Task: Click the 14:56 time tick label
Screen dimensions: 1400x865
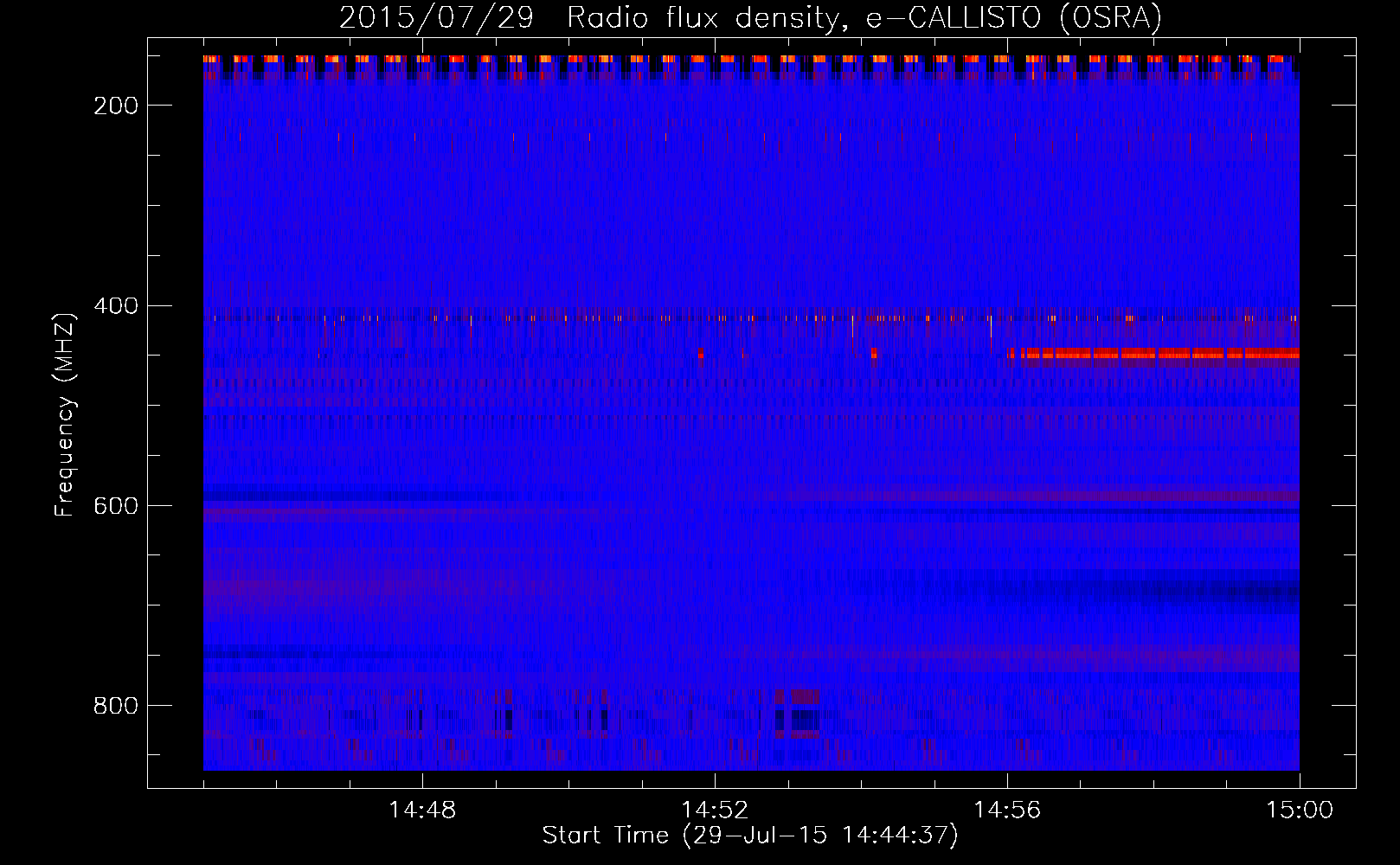Action: 1007,811
